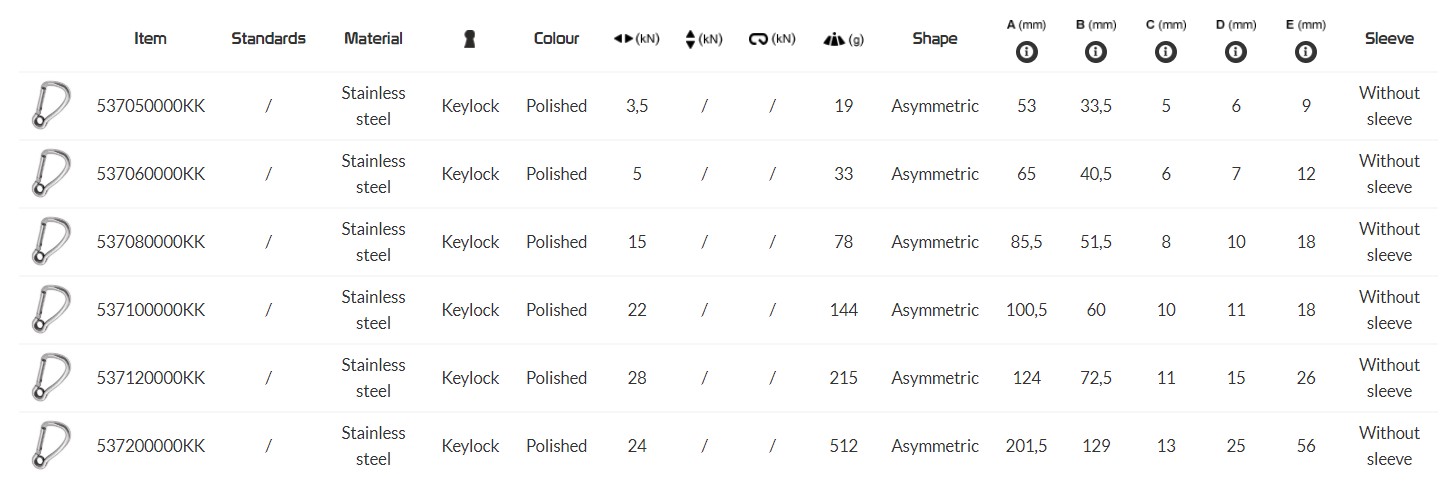1450x481 pixels.
Task: Select item code 537060000KK
Action: (x=150, y=174)
